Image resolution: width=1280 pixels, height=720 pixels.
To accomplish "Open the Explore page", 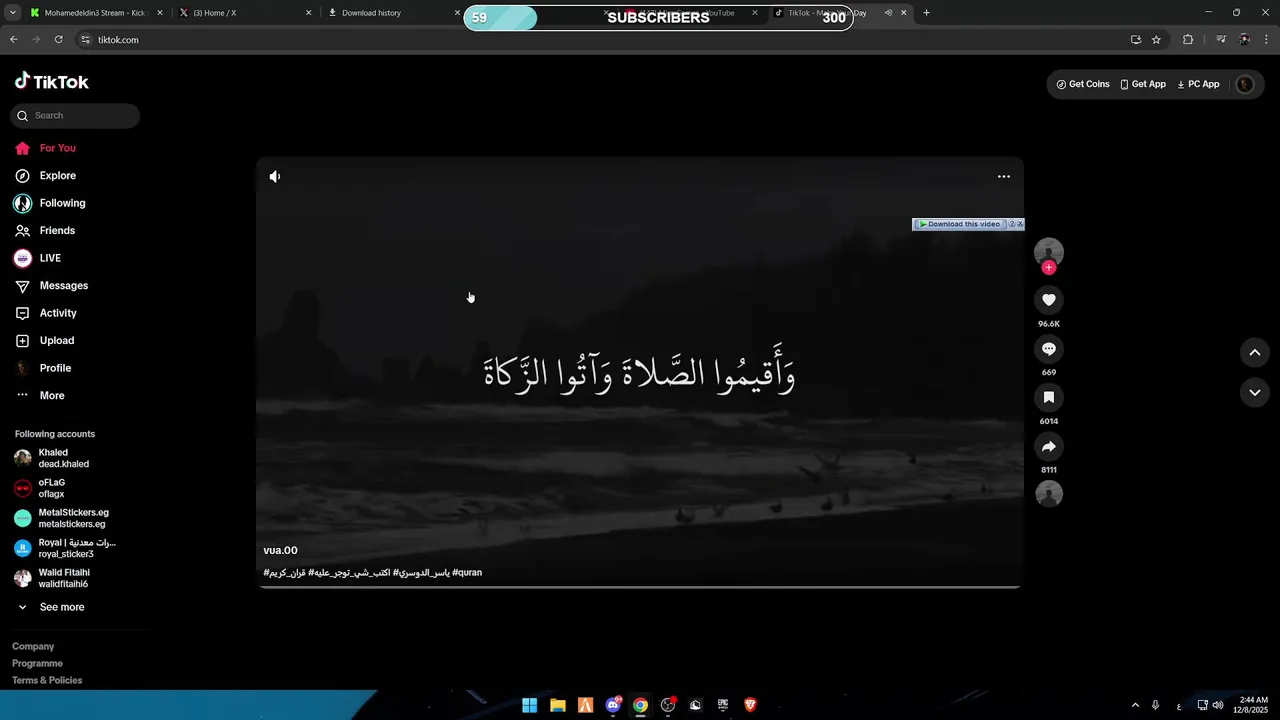I will (x=46, y=176).
